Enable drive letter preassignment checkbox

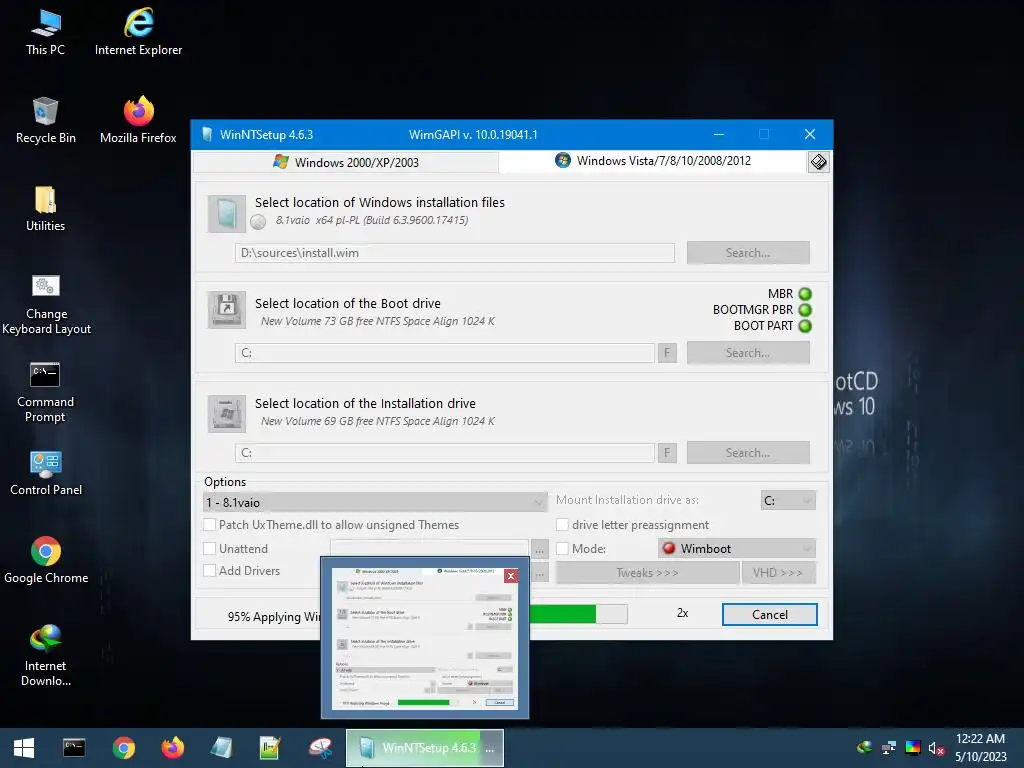tap(562, 524)
